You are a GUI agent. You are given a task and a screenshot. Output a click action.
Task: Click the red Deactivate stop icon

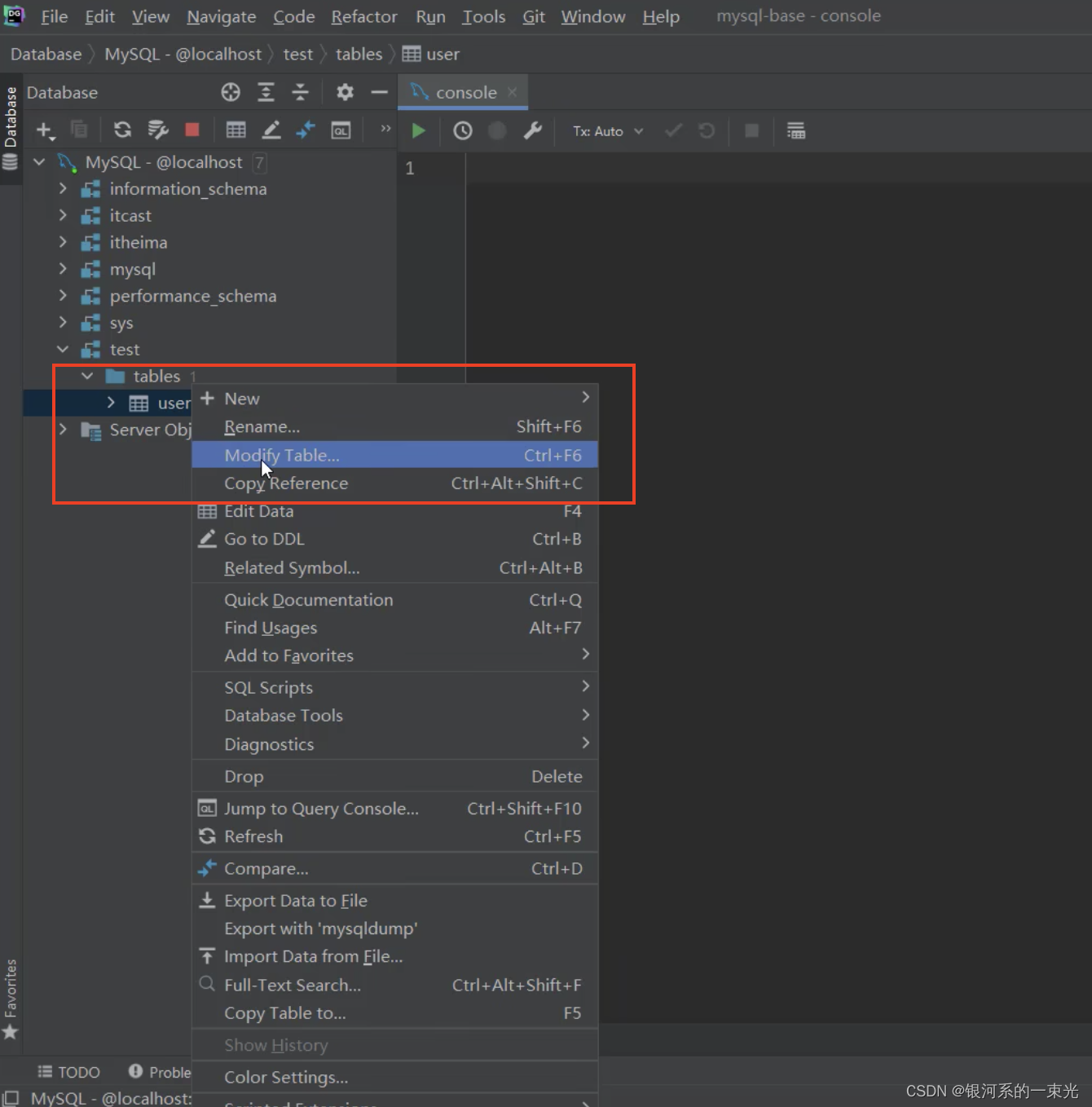[x=192, y=130]
